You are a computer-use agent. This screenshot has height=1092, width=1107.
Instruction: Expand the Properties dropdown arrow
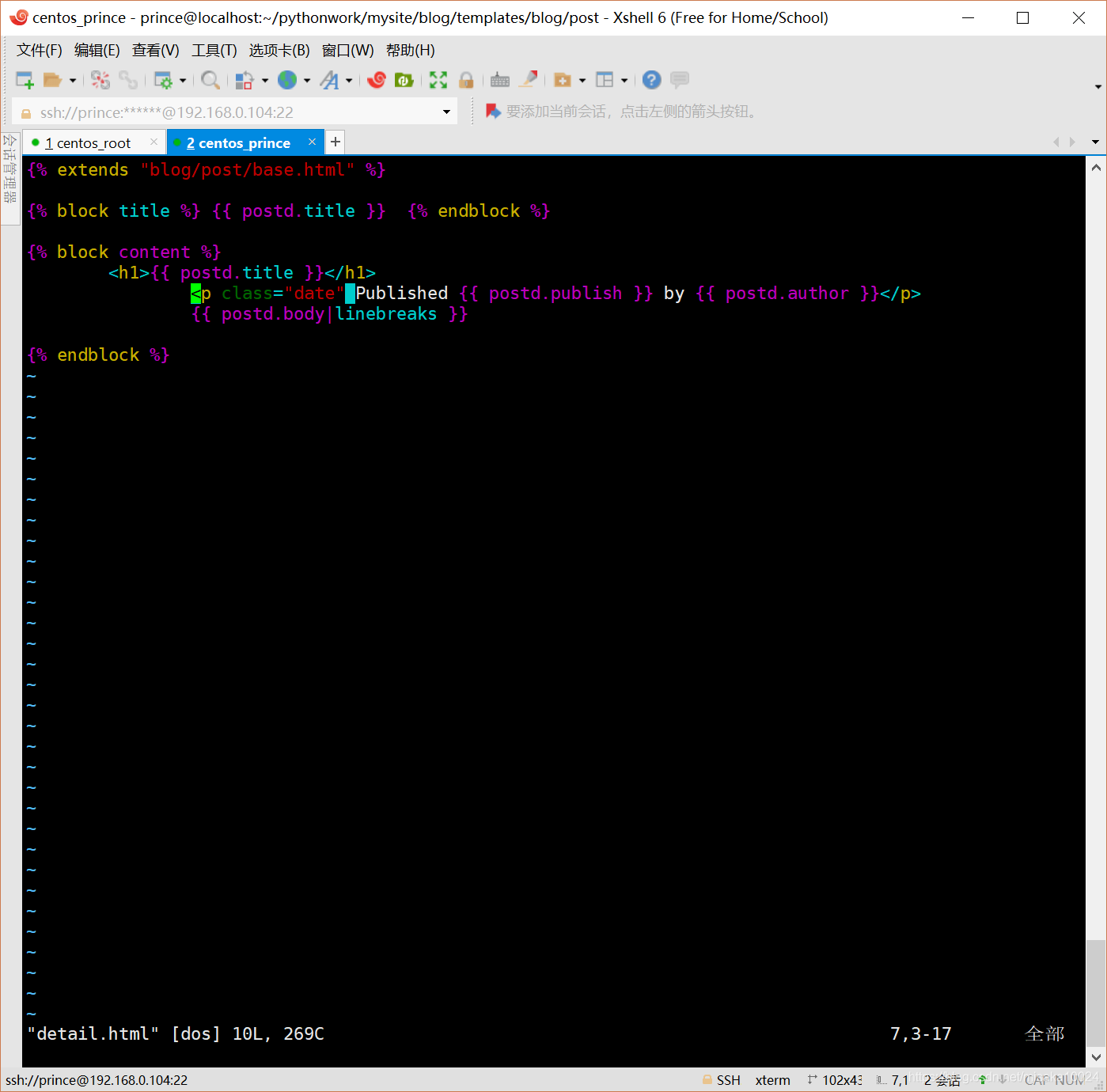click(183, 80)
